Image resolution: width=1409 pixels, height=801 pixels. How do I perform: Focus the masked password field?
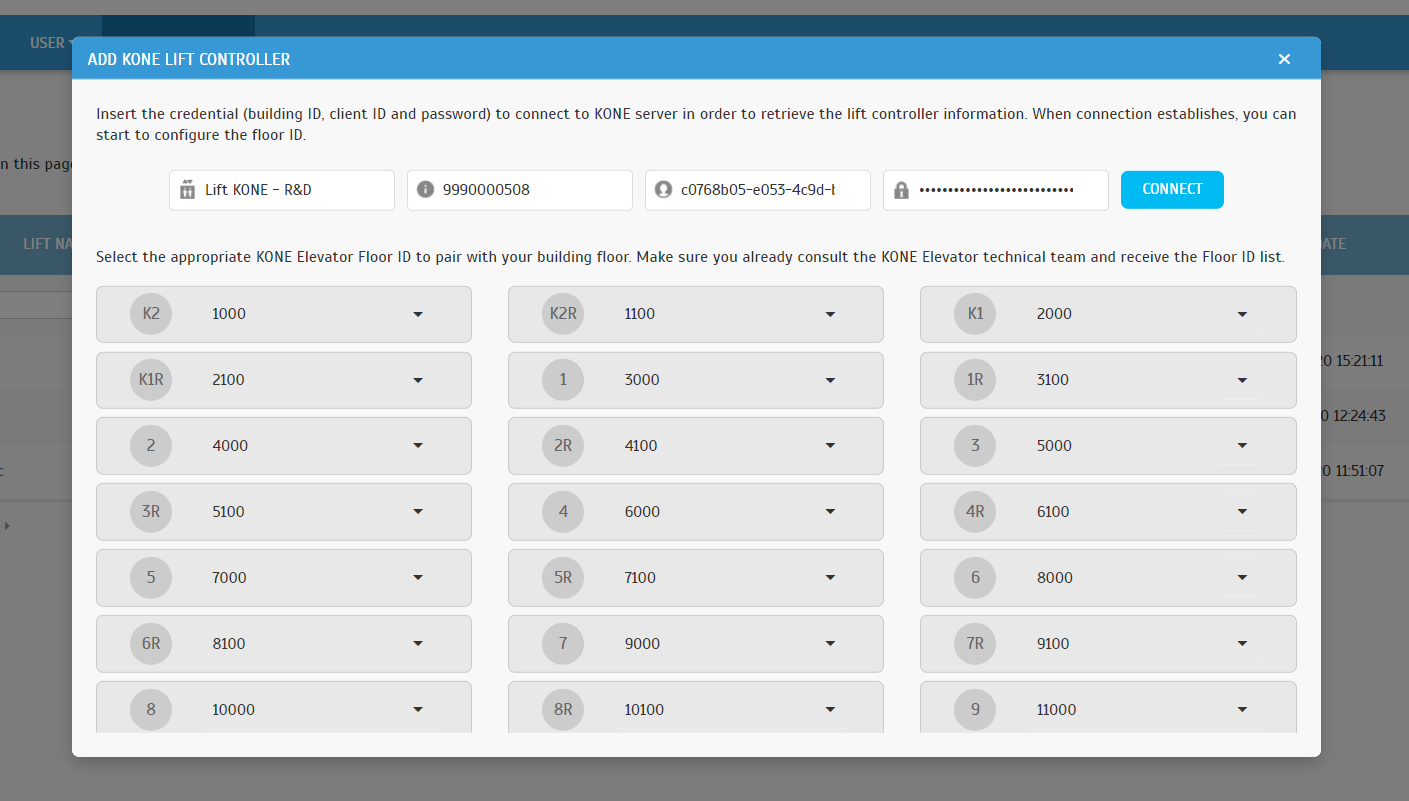coord(996,190)
